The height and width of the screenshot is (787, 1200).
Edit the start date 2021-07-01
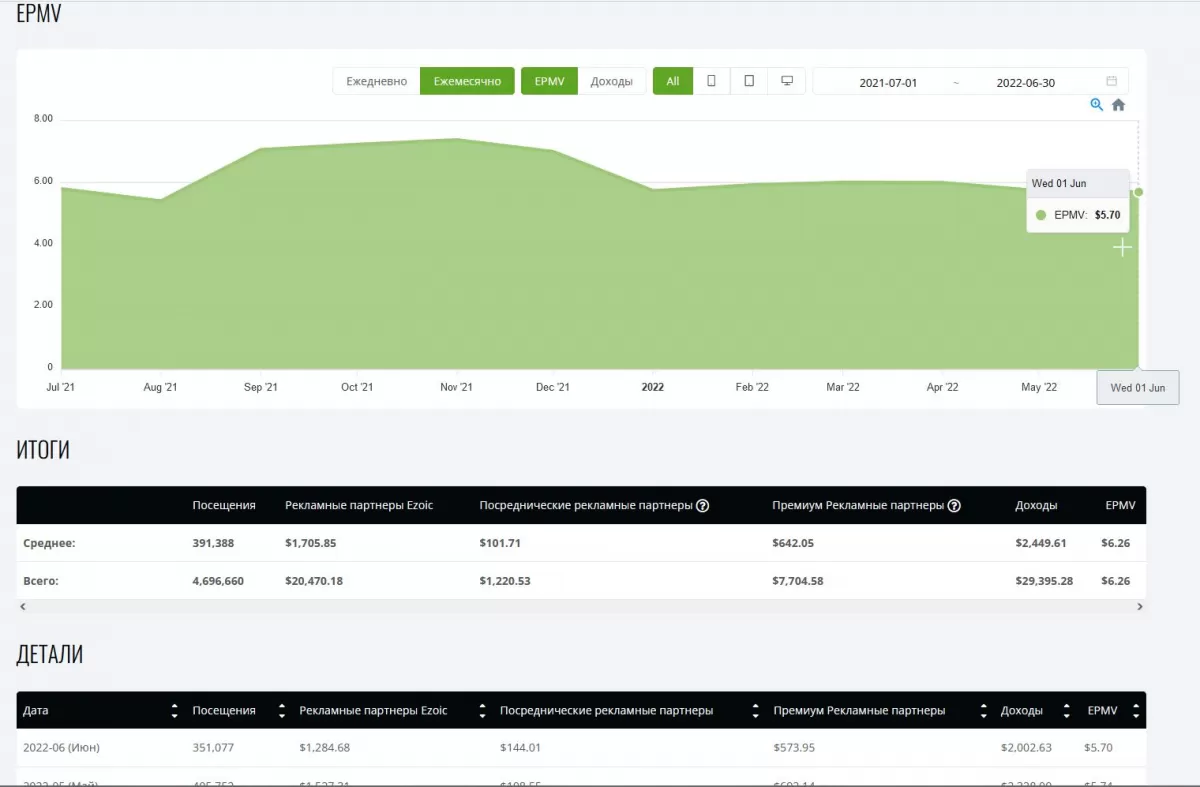click(x=888, y=83)
